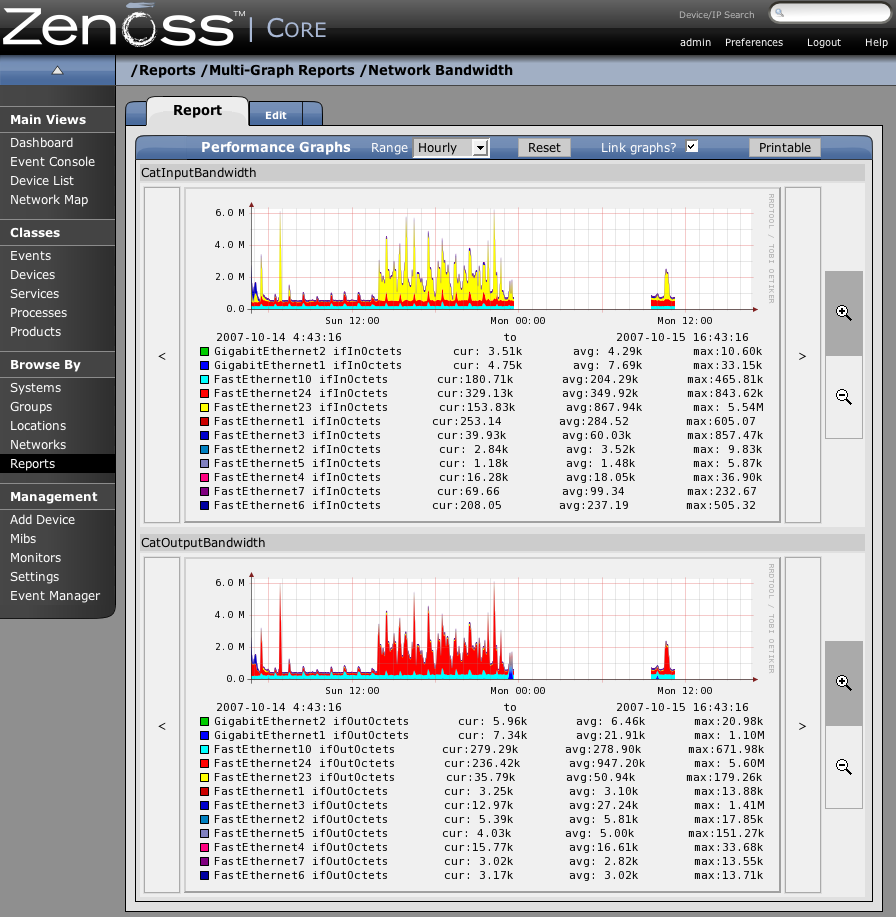Collapse the left navigation with the up arrow
Image resolution: width=896 pixels, height=917 pixels.
coord(57,71)
